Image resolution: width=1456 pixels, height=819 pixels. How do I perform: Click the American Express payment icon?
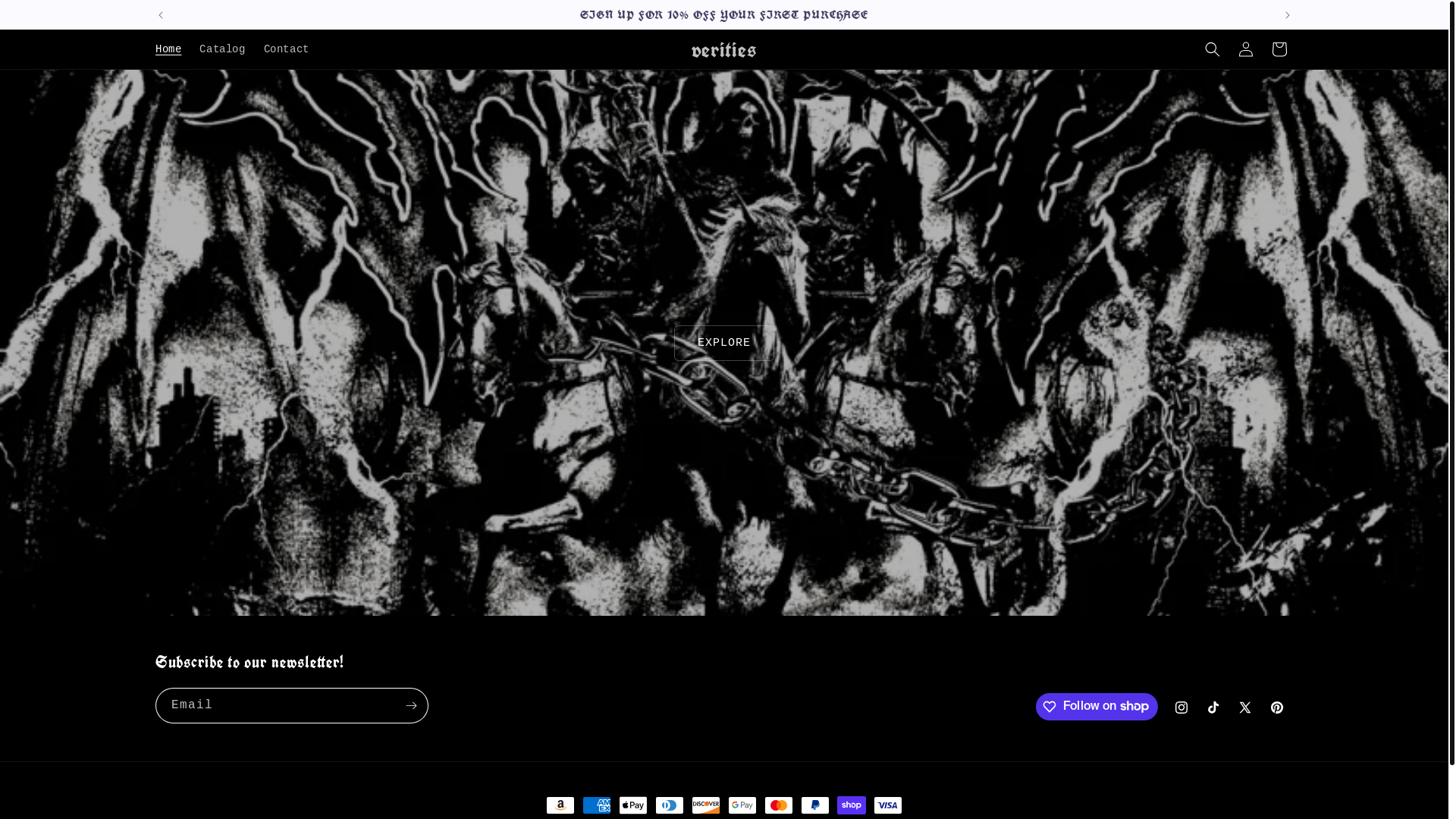(597, 805)
